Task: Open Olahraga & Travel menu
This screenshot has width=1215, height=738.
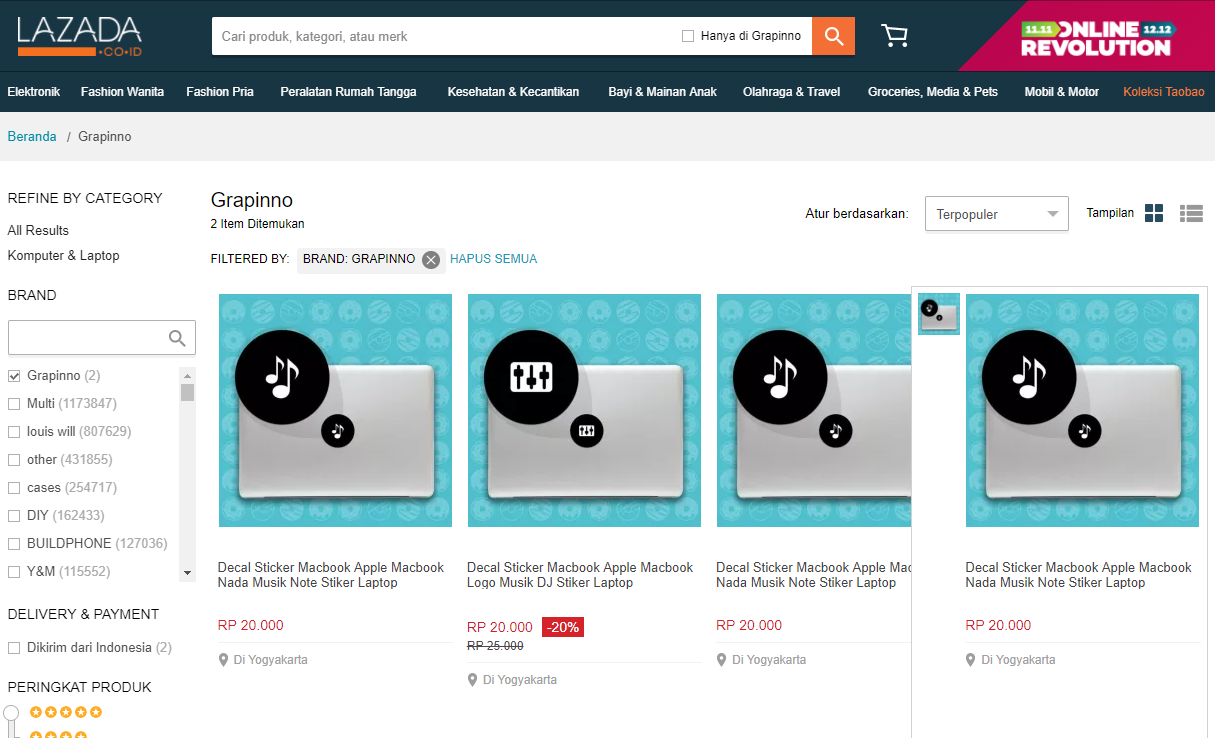Action: (792, 92)
